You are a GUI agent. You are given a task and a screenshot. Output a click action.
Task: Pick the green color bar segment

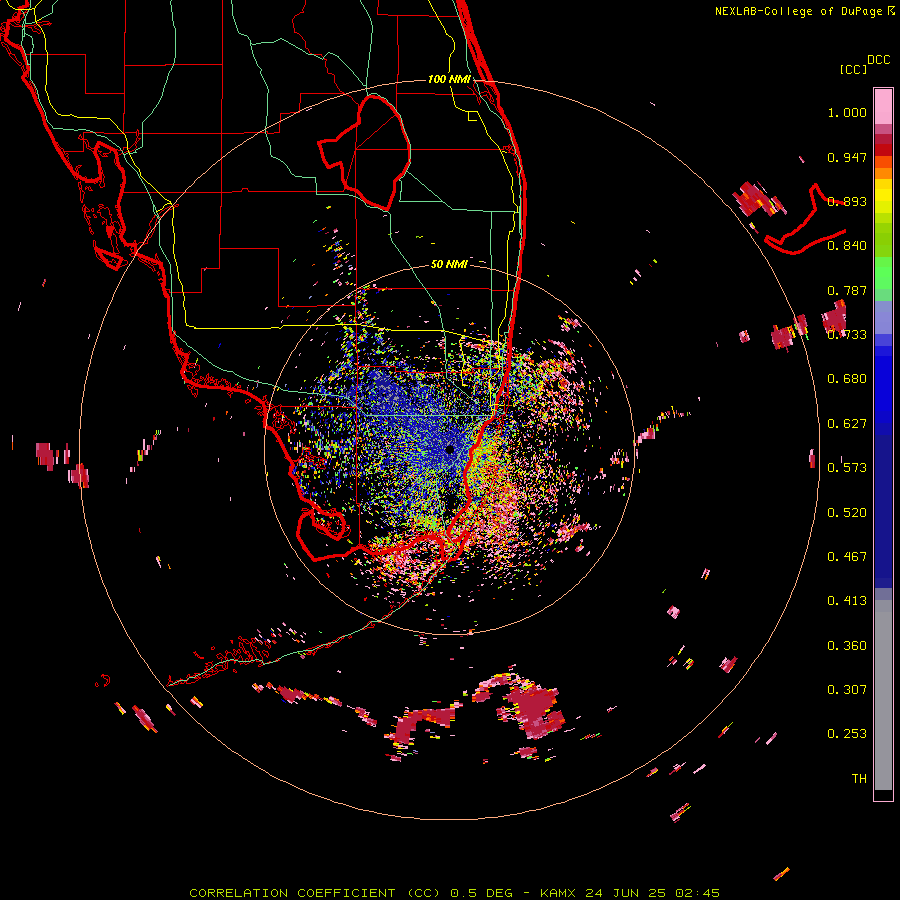pyautogui.click(x=883, y=273)
